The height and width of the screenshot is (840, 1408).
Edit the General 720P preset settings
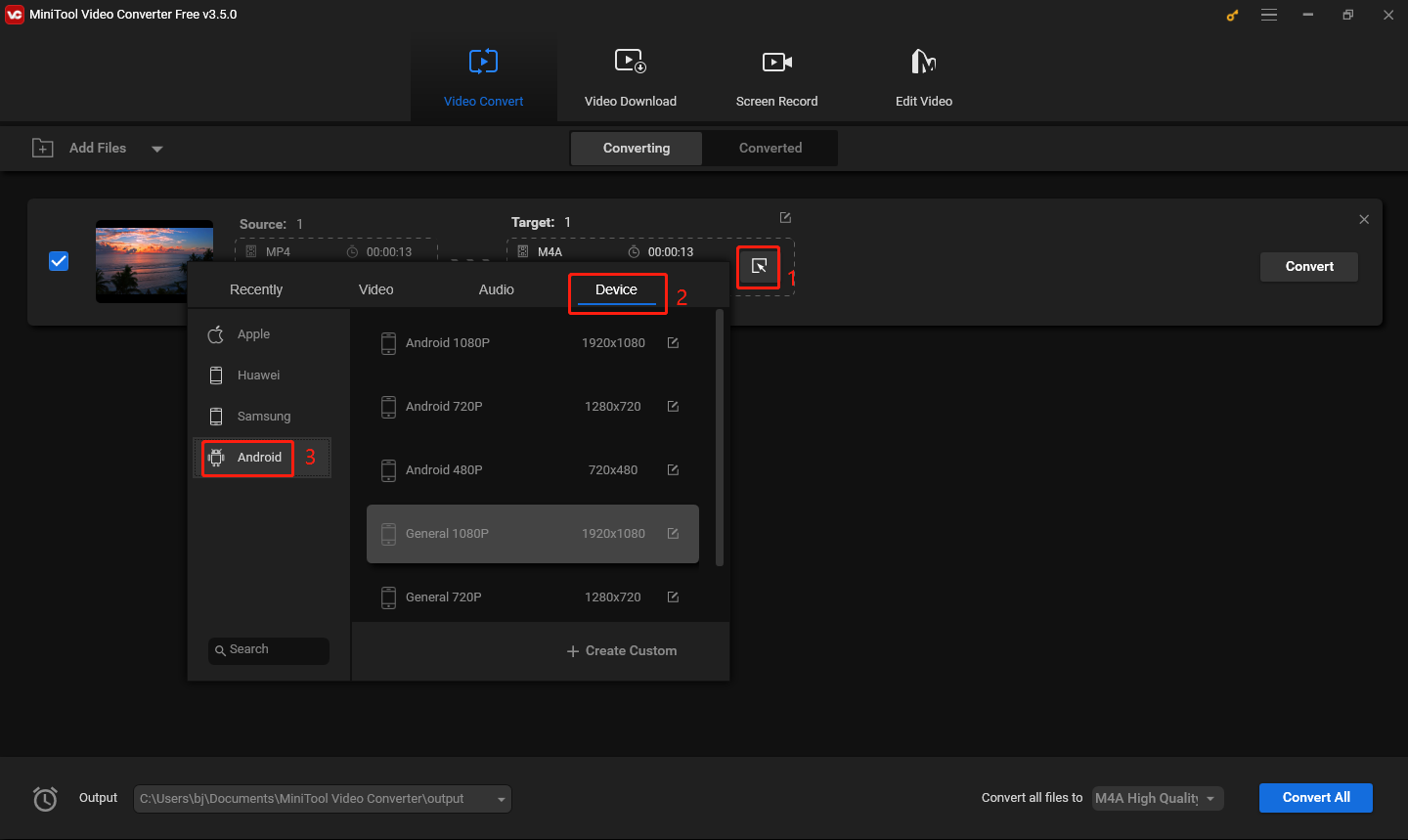click(x=673, y=597)
